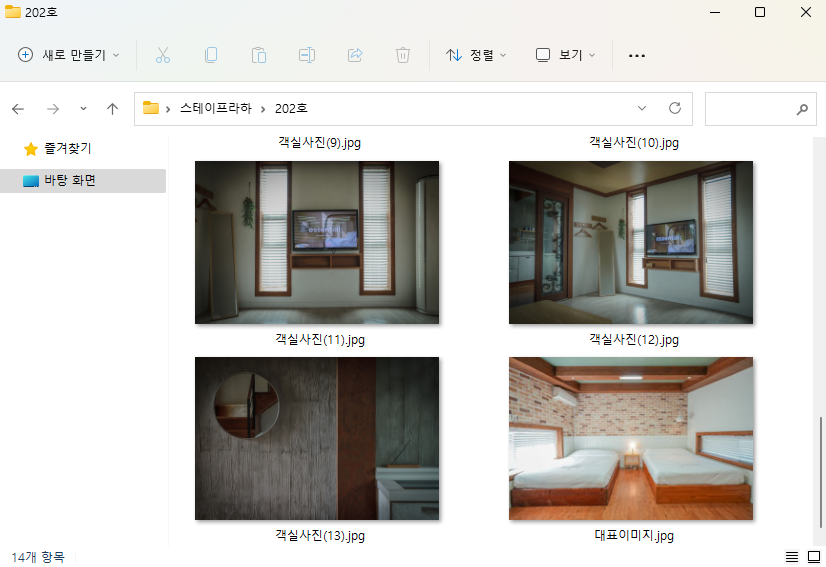Close the 202호 window
The height and width of the screenshot is (567, 826).
(x=805, y=12)
